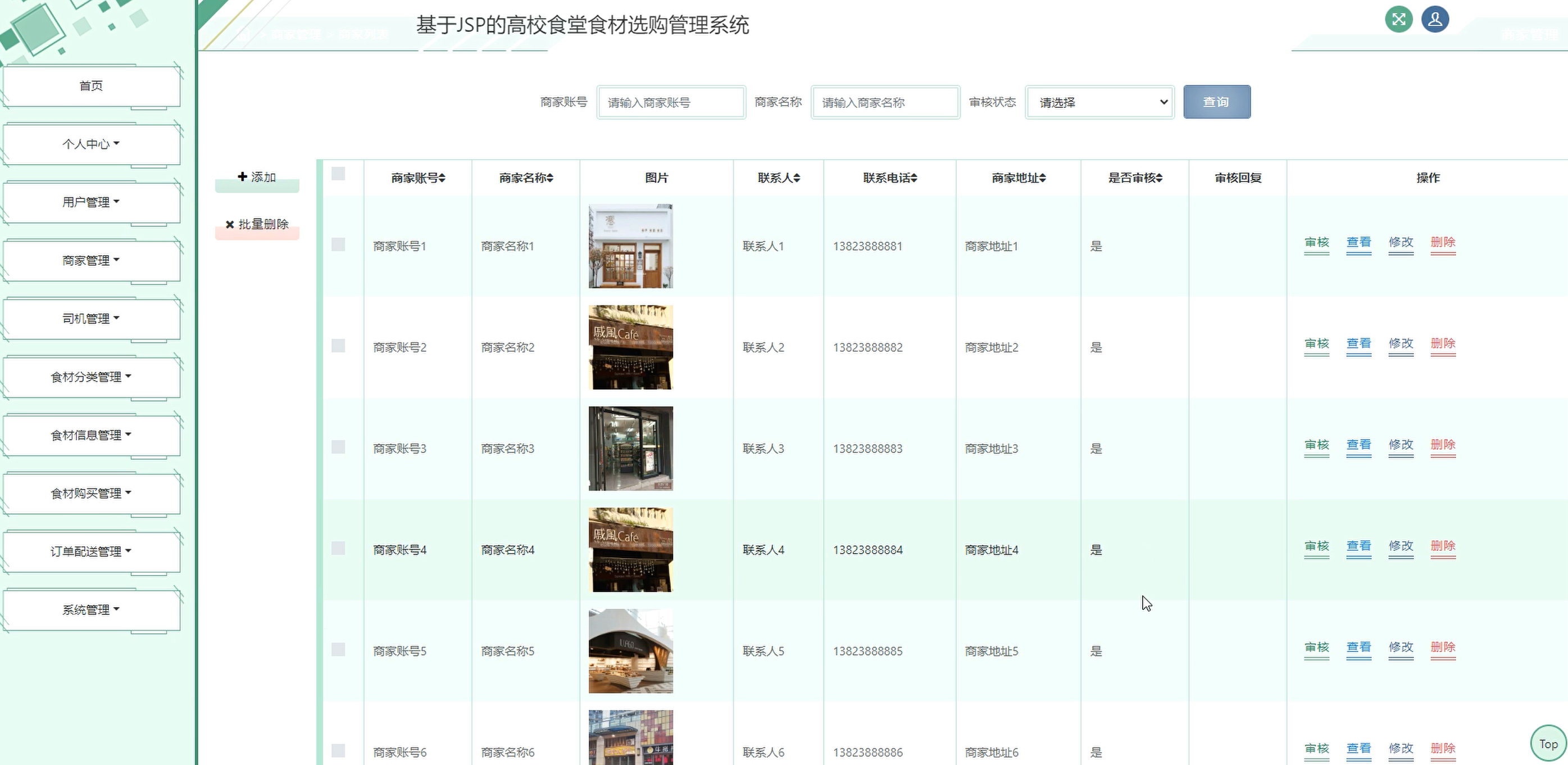Check the row for 商家账号6

[x=338, y=750]
